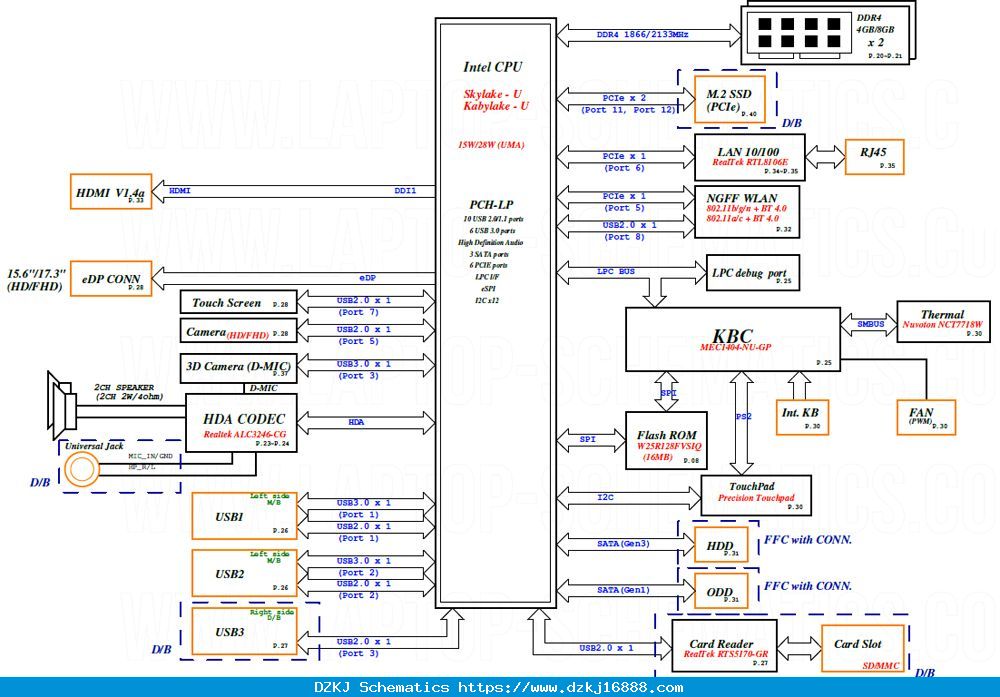The height and width of the screenshot is (697, 1000).
Task: Select the USB2 block
Action: [x=244, y=573]
